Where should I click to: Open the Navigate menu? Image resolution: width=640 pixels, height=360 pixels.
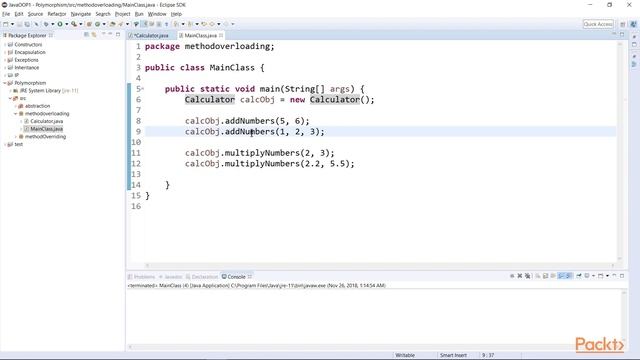[x=81, y=14]
